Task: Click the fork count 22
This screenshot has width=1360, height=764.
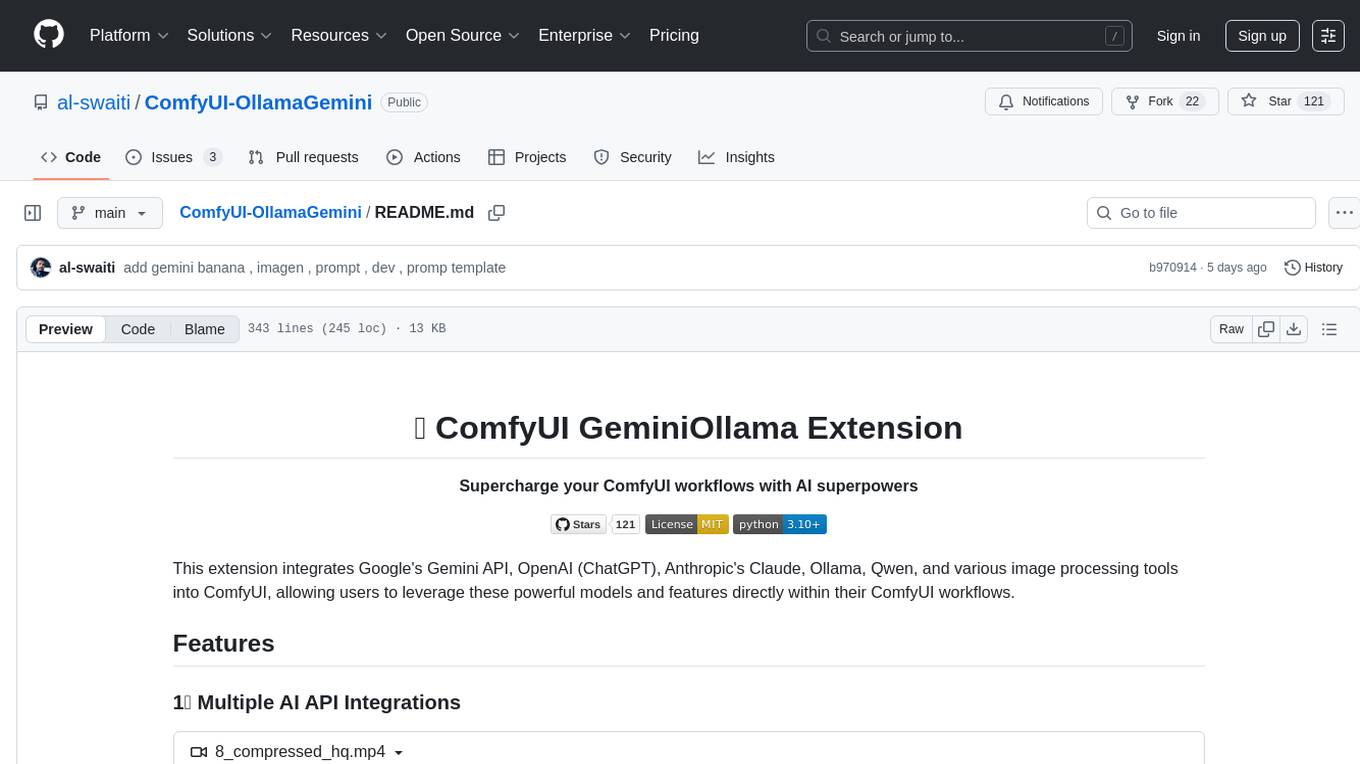Action: pyautogui.click(x=1191, y=102)
